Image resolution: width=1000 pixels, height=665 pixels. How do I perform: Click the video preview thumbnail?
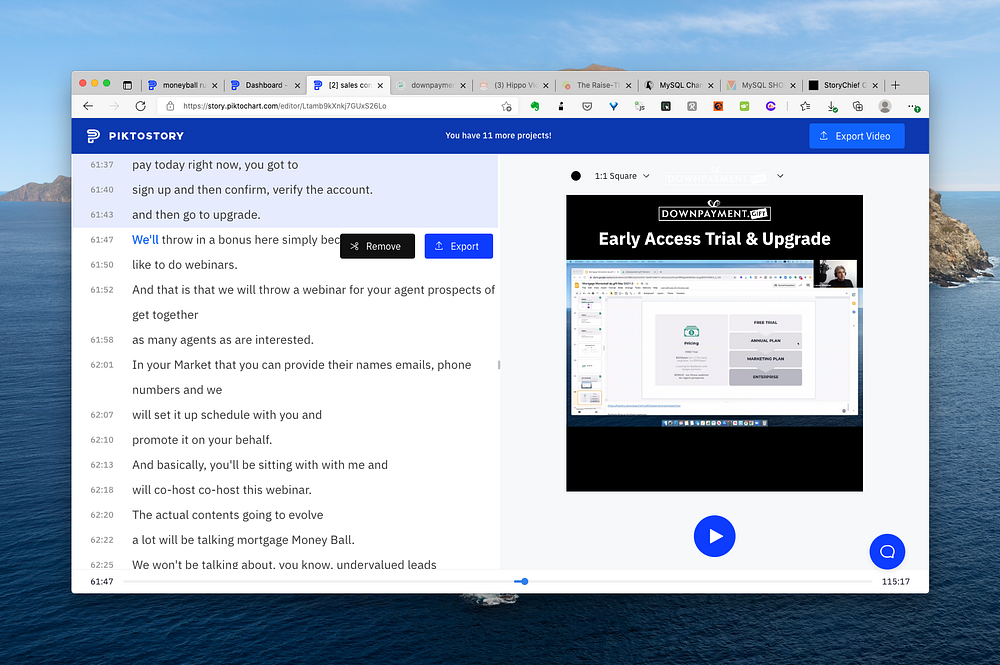(714, 343)
